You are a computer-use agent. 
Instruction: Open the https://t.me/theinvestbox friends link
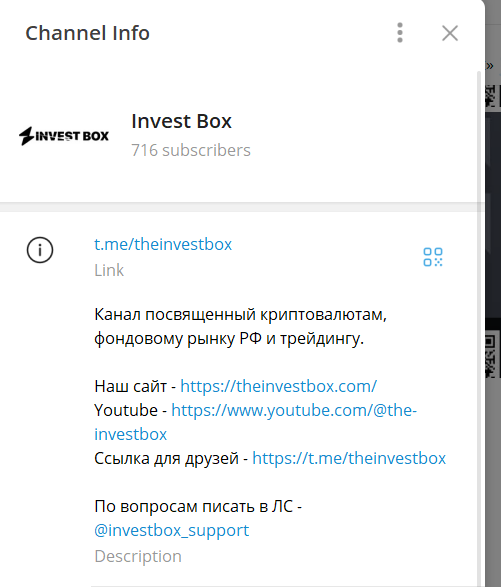pos(349,458)
